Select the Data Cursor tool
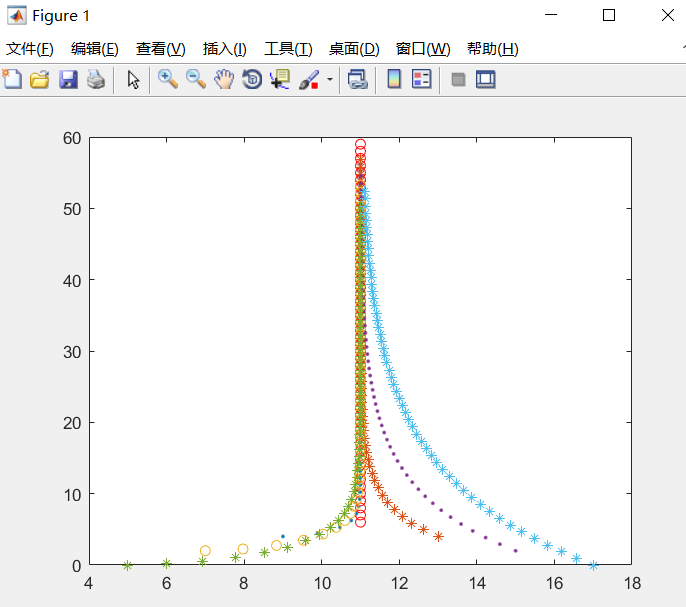The image size is (686, 607). pos(280,80)
